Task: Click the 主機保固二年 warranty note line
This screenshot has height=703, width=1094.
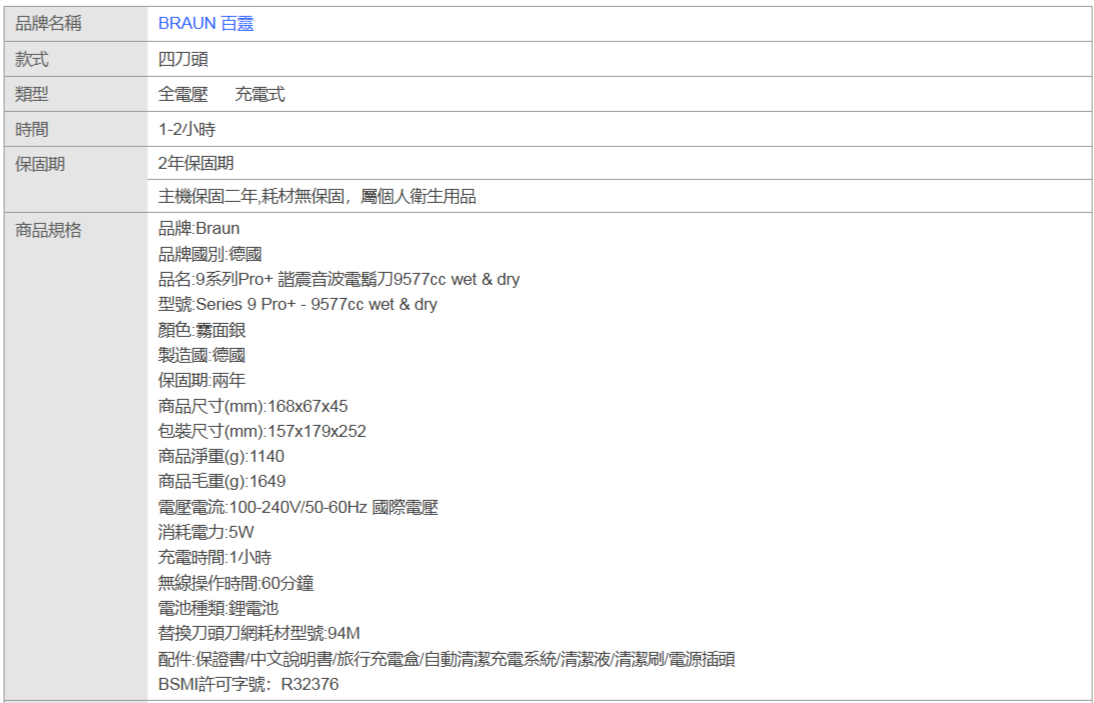Action: 317,196
